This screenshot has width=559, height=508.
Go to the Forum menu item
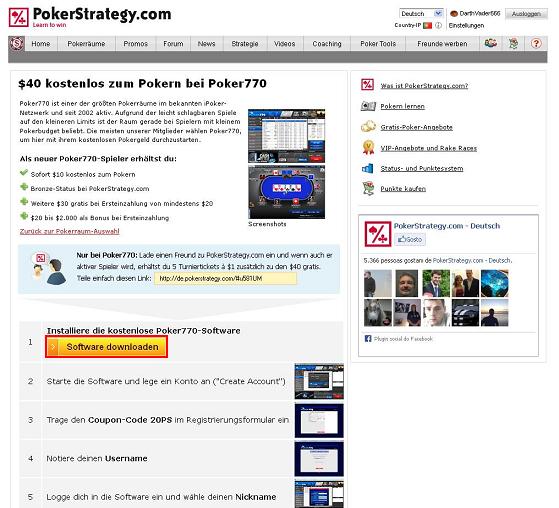click(x=173, y=43)
